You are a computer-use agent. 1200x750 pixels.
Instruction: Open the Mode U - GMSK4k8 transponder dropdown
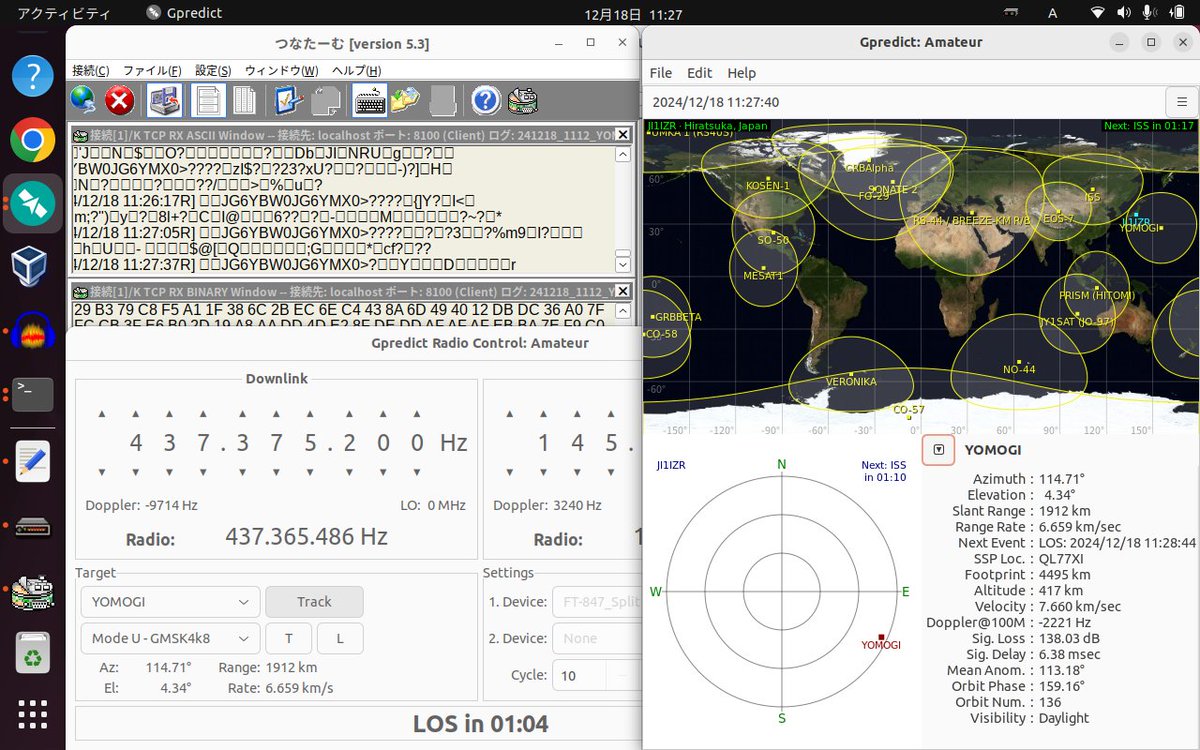[x=170, y=638]
